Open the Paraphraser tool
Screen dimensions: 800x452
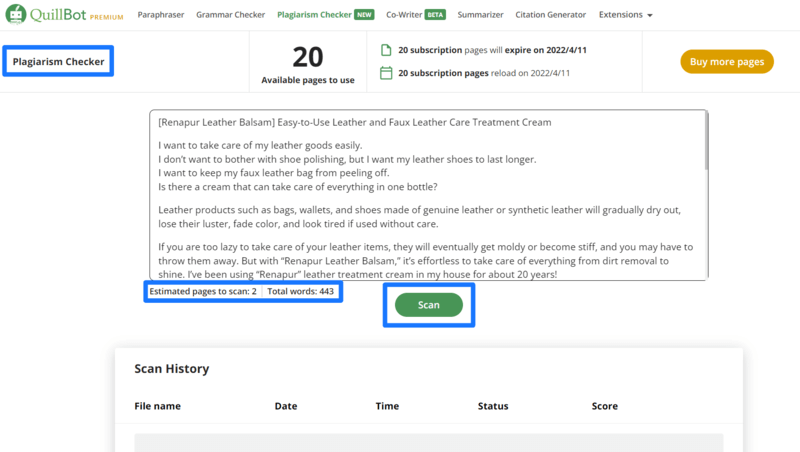[x=161, y=15]
